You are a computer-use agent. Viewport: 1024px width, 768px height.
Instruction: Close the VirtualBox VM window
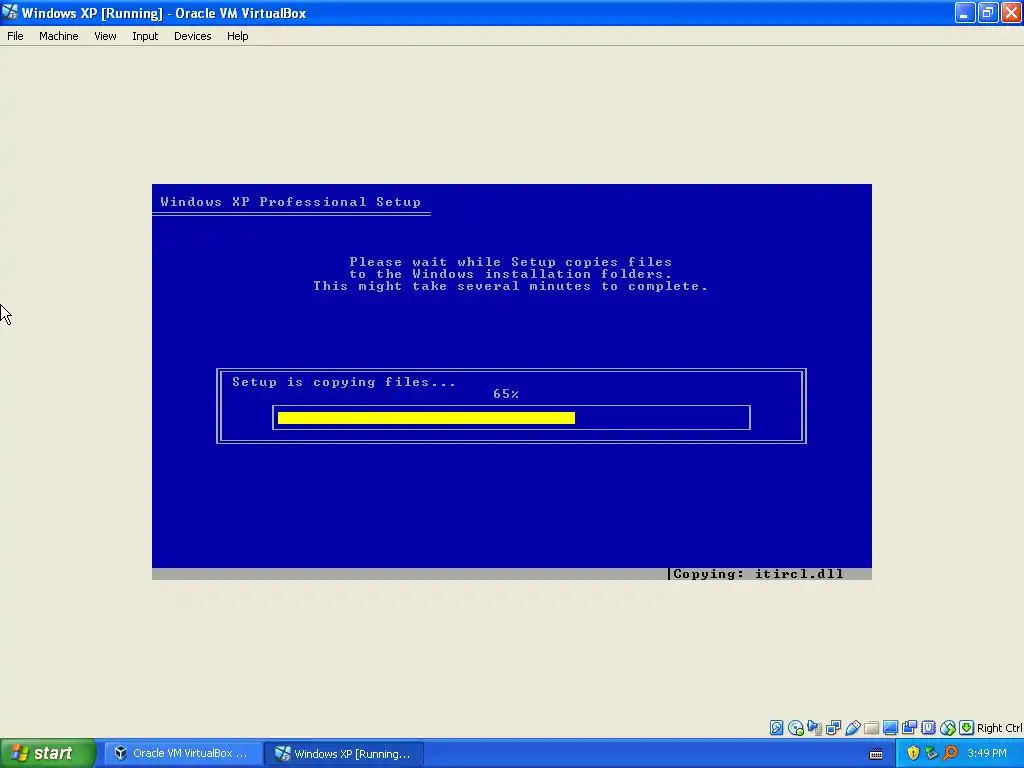point(1011,12)
